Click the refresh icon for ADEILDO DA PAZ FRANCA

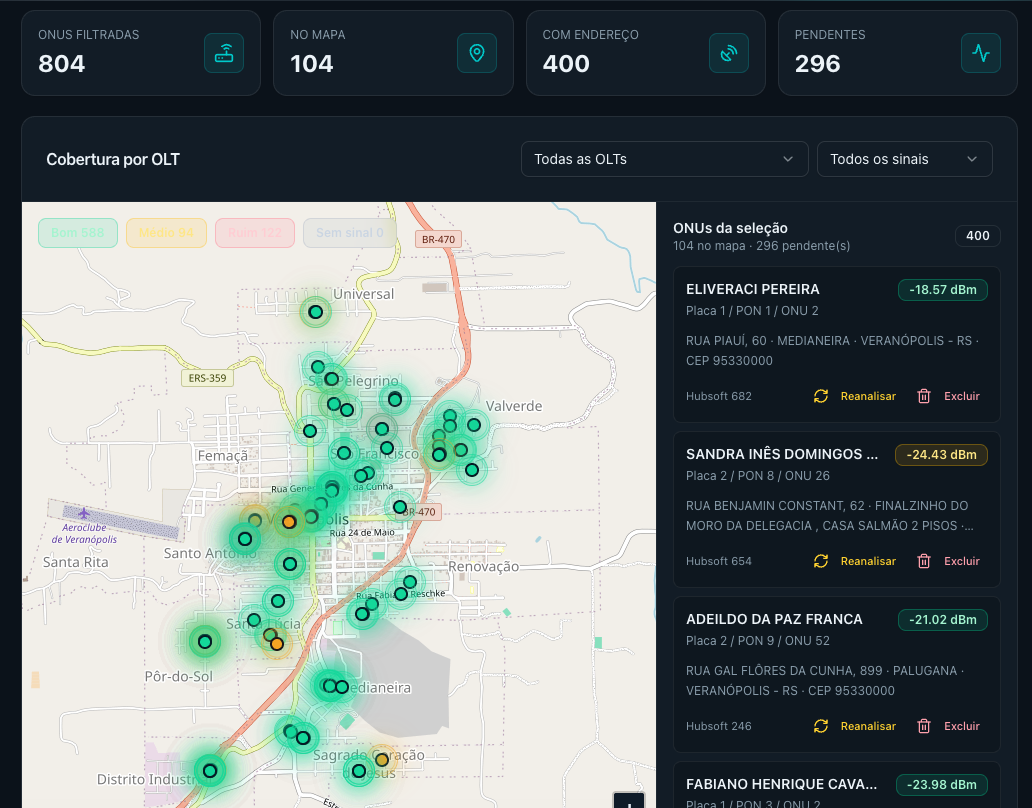tap(821, 726)
